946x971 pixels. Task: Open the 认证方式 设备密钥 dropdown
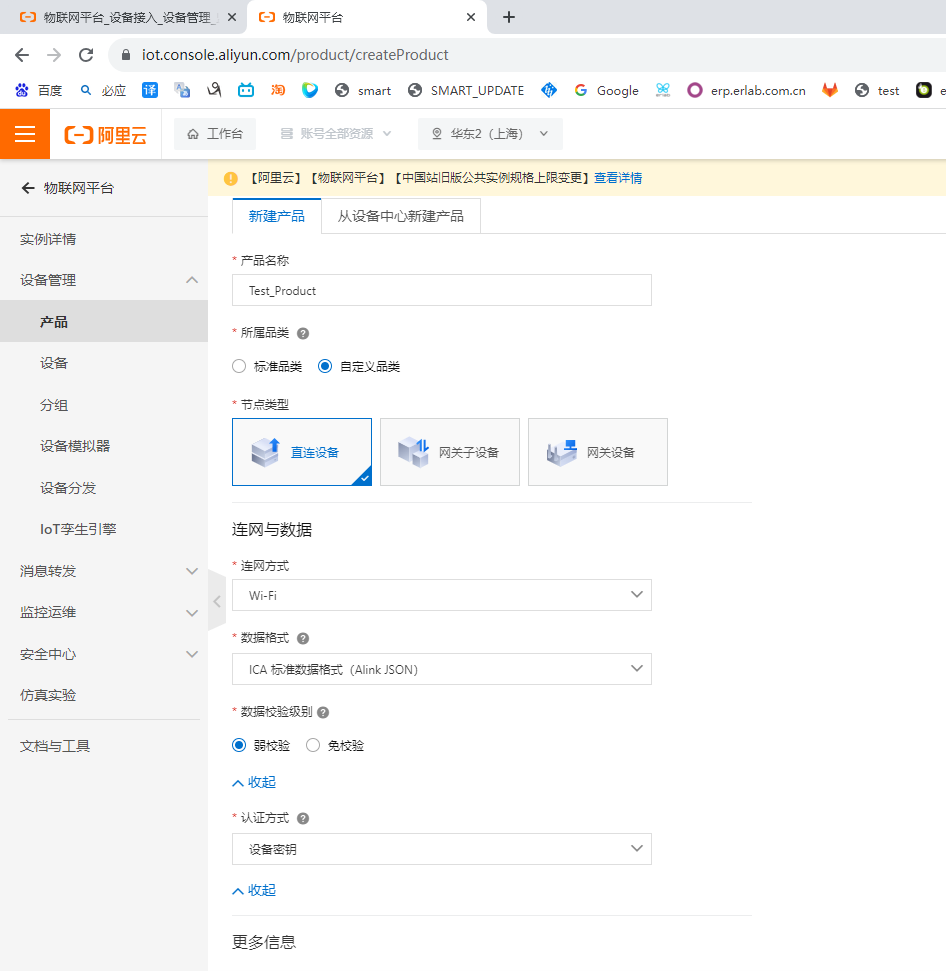(x=441, y=849)
